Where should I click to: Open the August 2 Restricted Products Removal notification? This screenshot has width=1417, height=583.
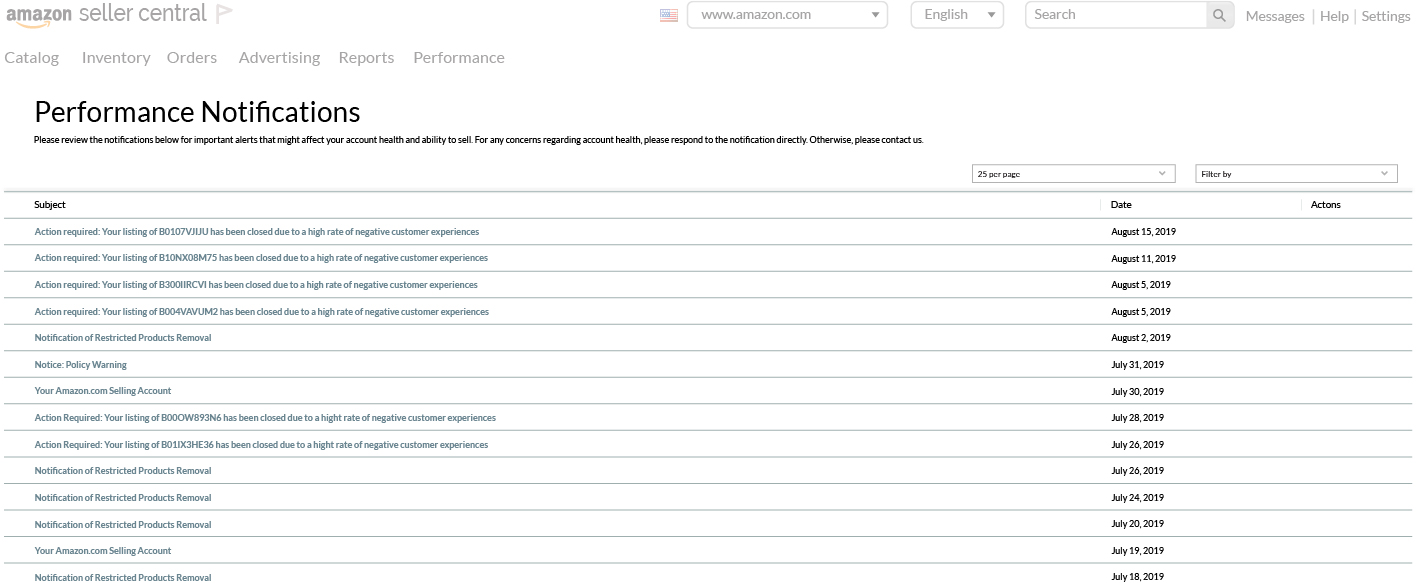[x=122, y=337]
